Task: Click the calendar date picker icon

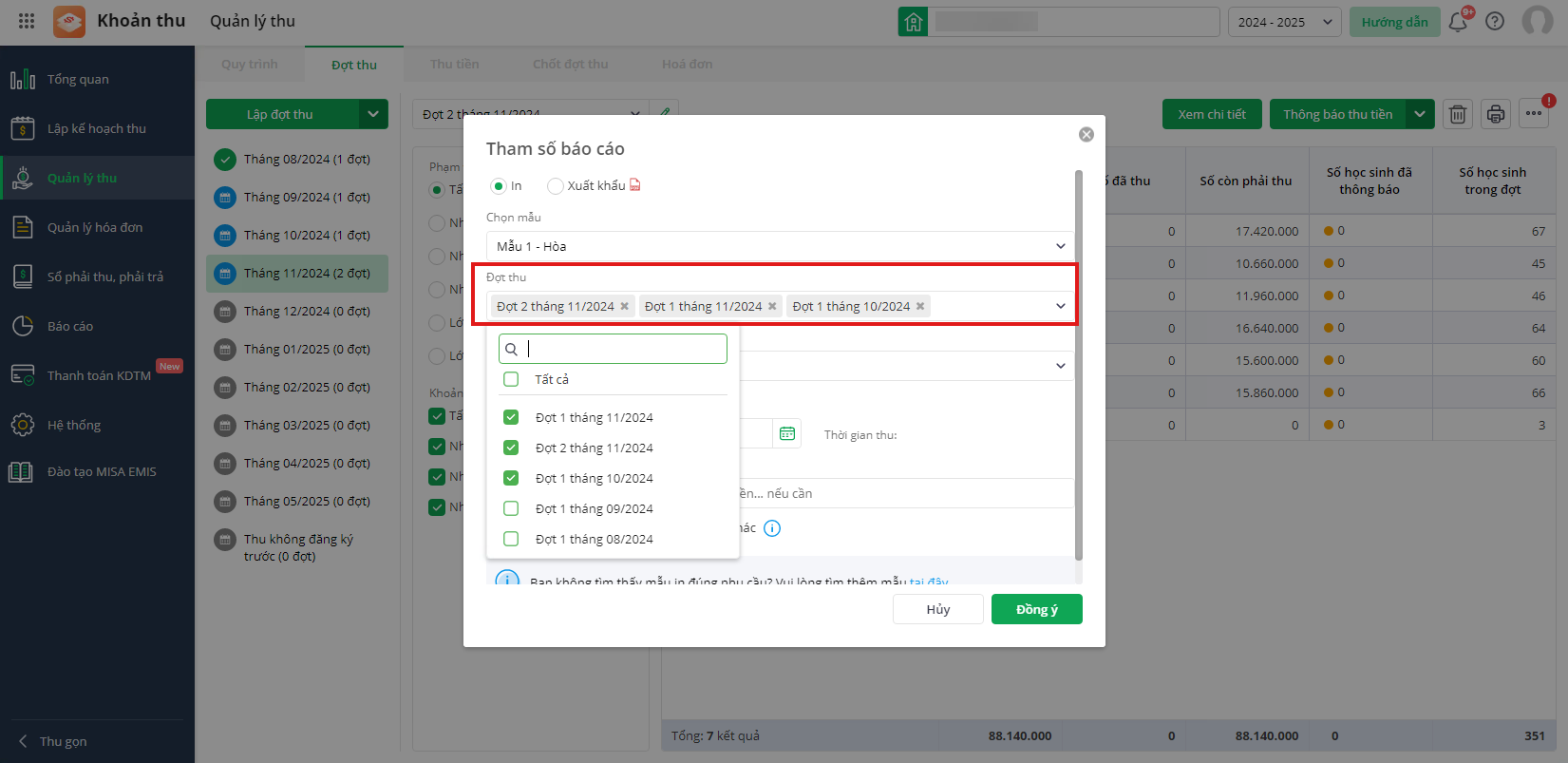Action: pos(787,433)
